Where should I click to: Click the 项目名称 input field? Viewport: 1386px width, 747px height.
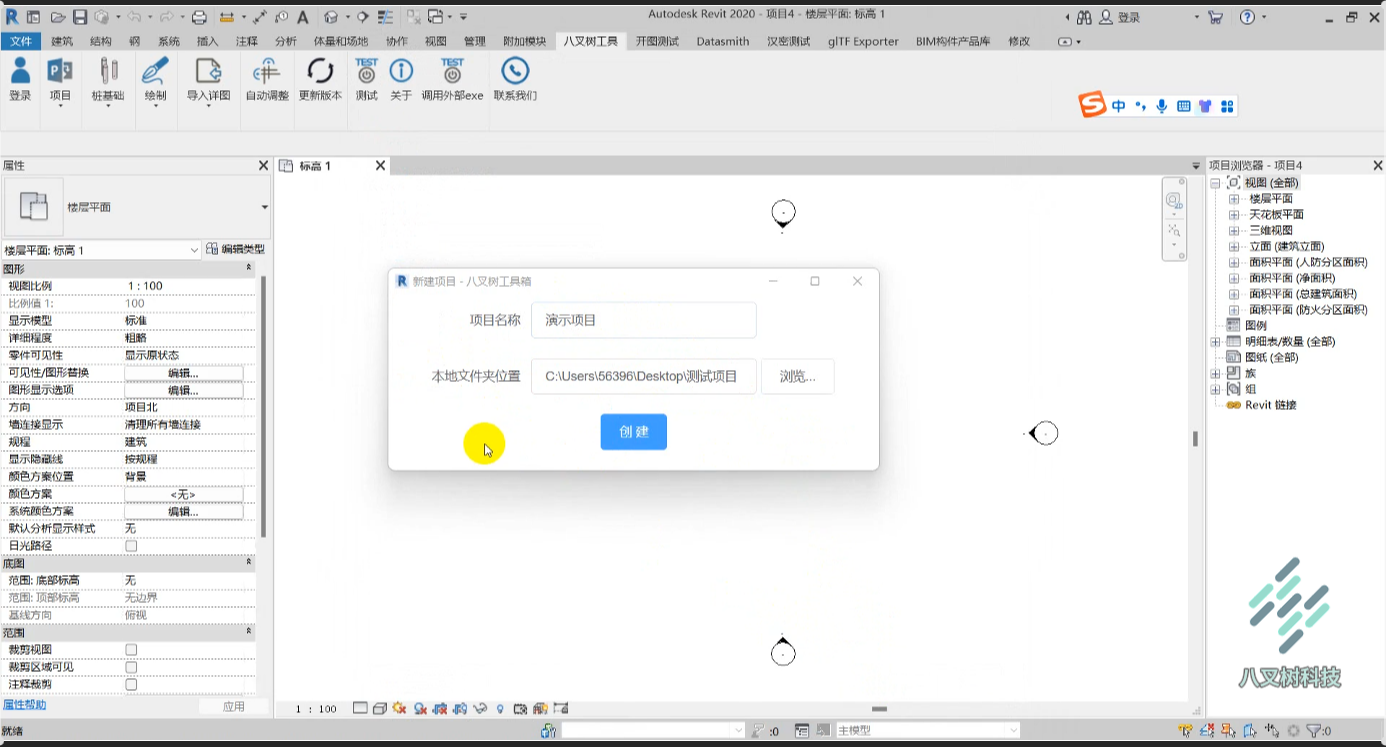[x=644, y=320]
